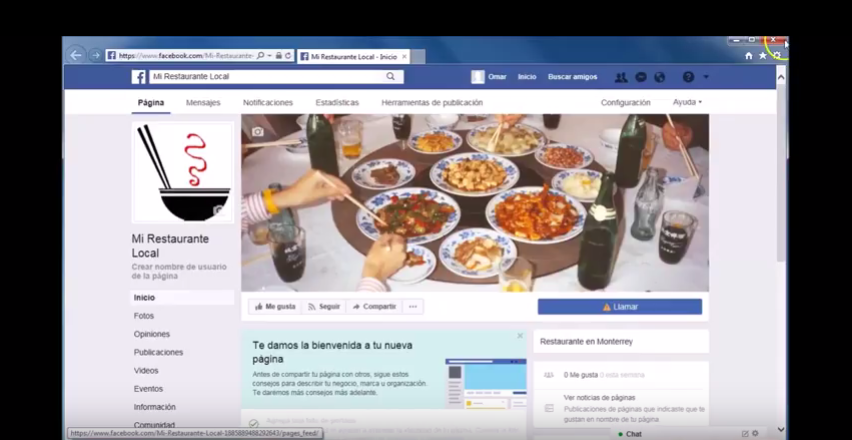Click into the Facebook search field

coord(265,77)
